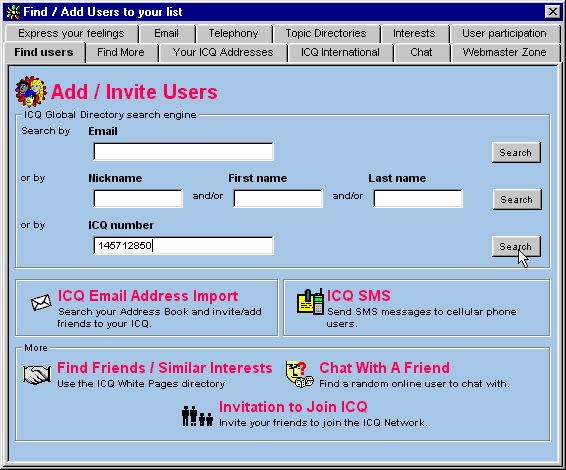
Task: Click into the Last name text field
Action: (418, 199)
